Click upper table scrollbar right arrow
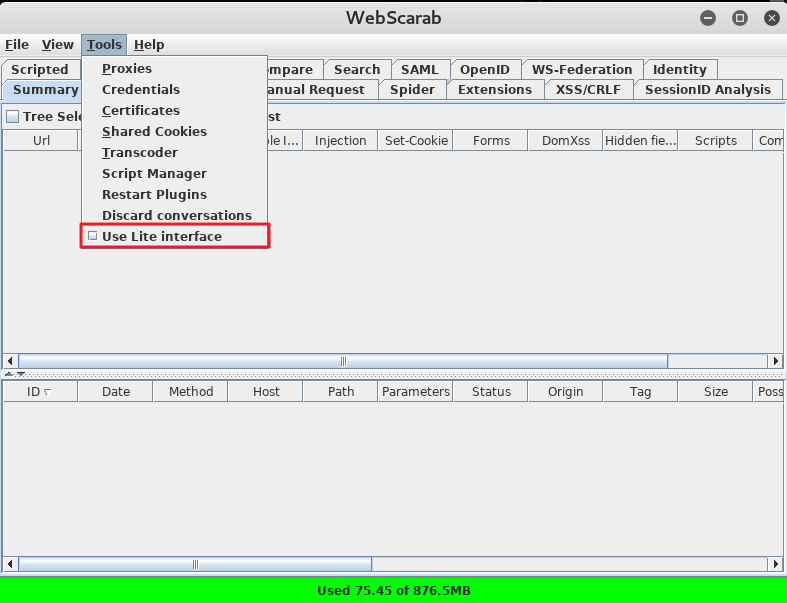787x603 pixels. click(x=775, y=361)
